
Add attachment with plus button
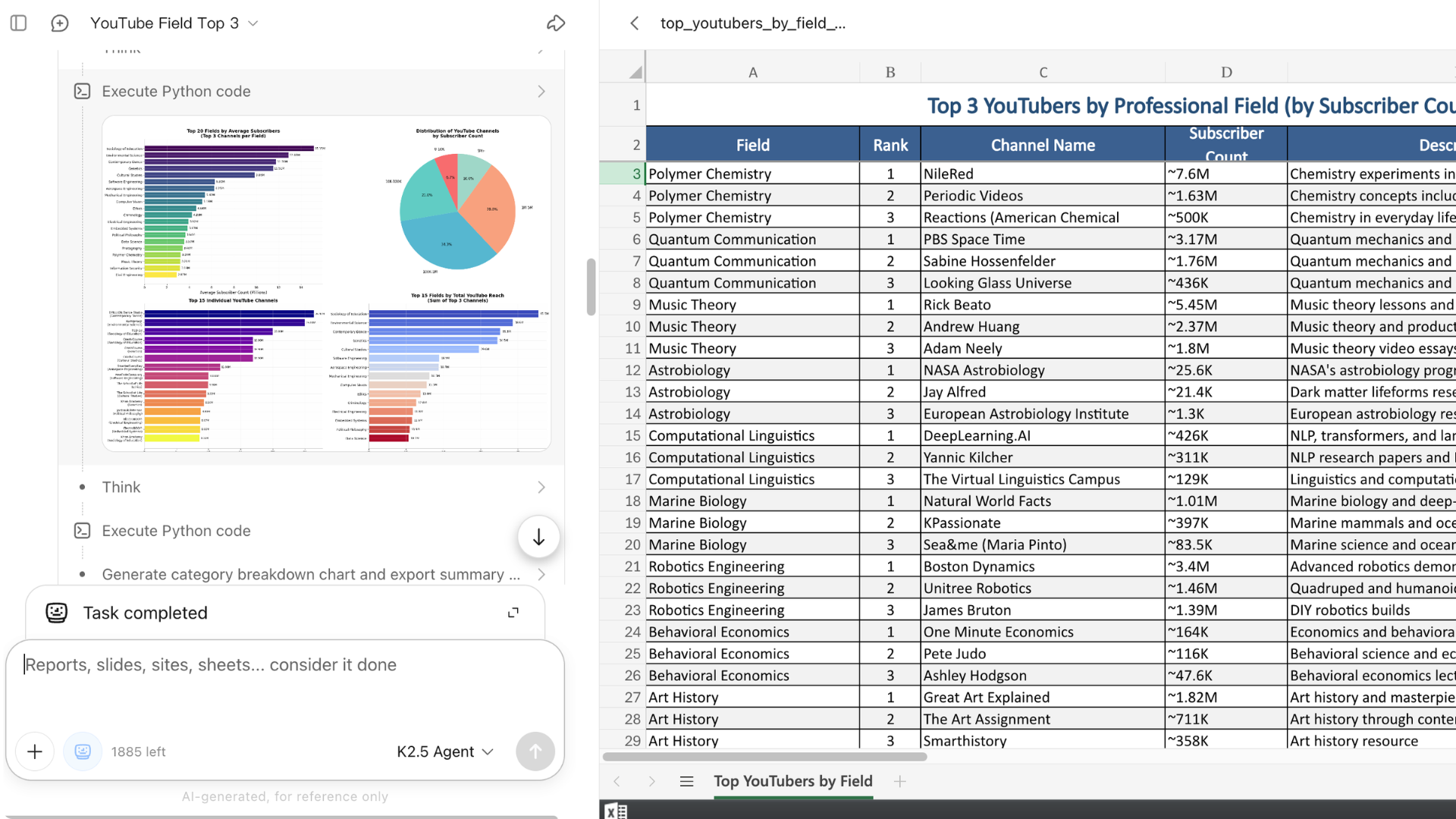click(35, 752)
